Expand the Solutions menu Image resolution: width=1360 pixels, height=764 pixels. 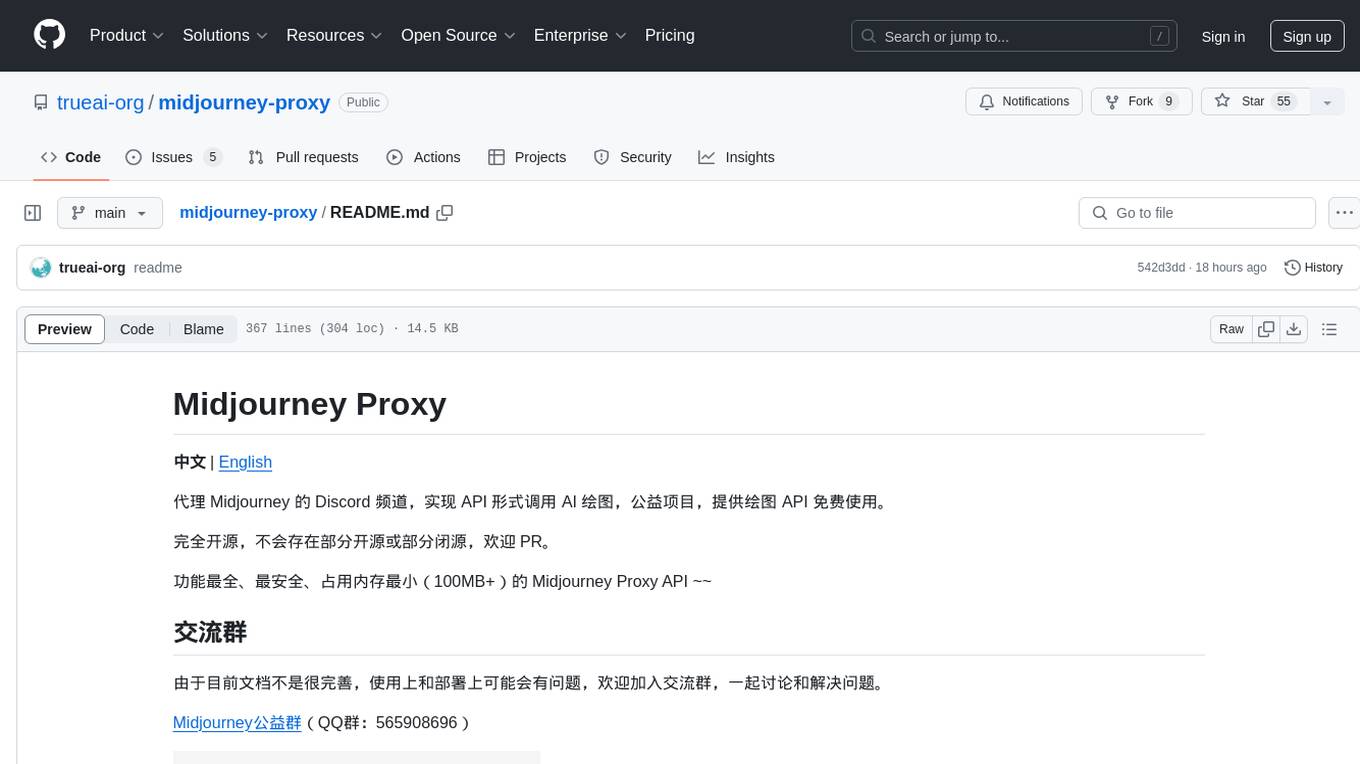(225, 35)
